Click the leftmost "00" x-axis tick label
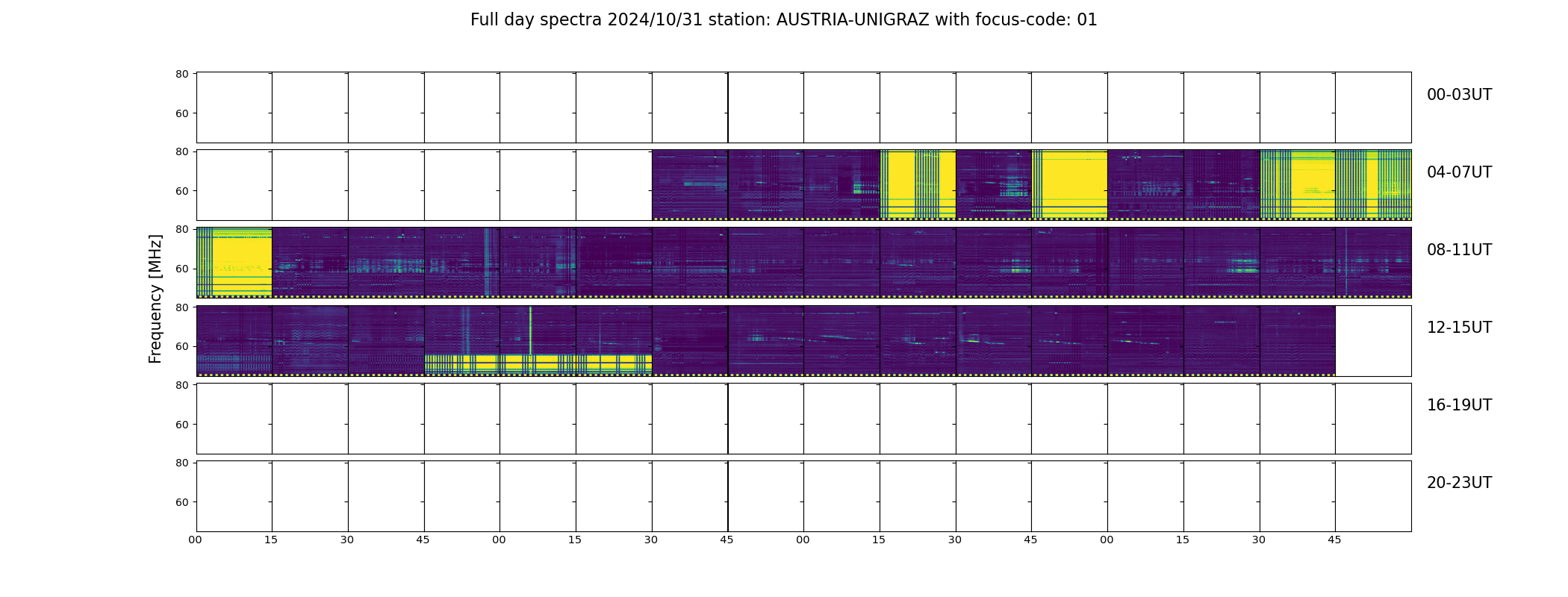 tap(195, 540)
